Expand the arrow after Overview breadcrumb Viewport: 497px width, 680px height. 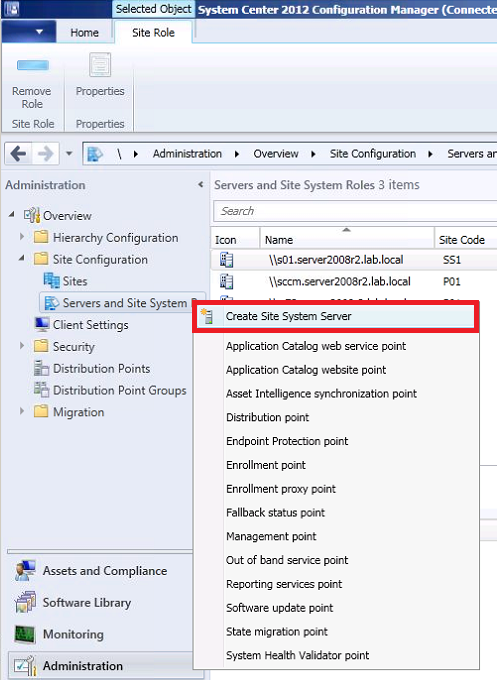(313, 154)
